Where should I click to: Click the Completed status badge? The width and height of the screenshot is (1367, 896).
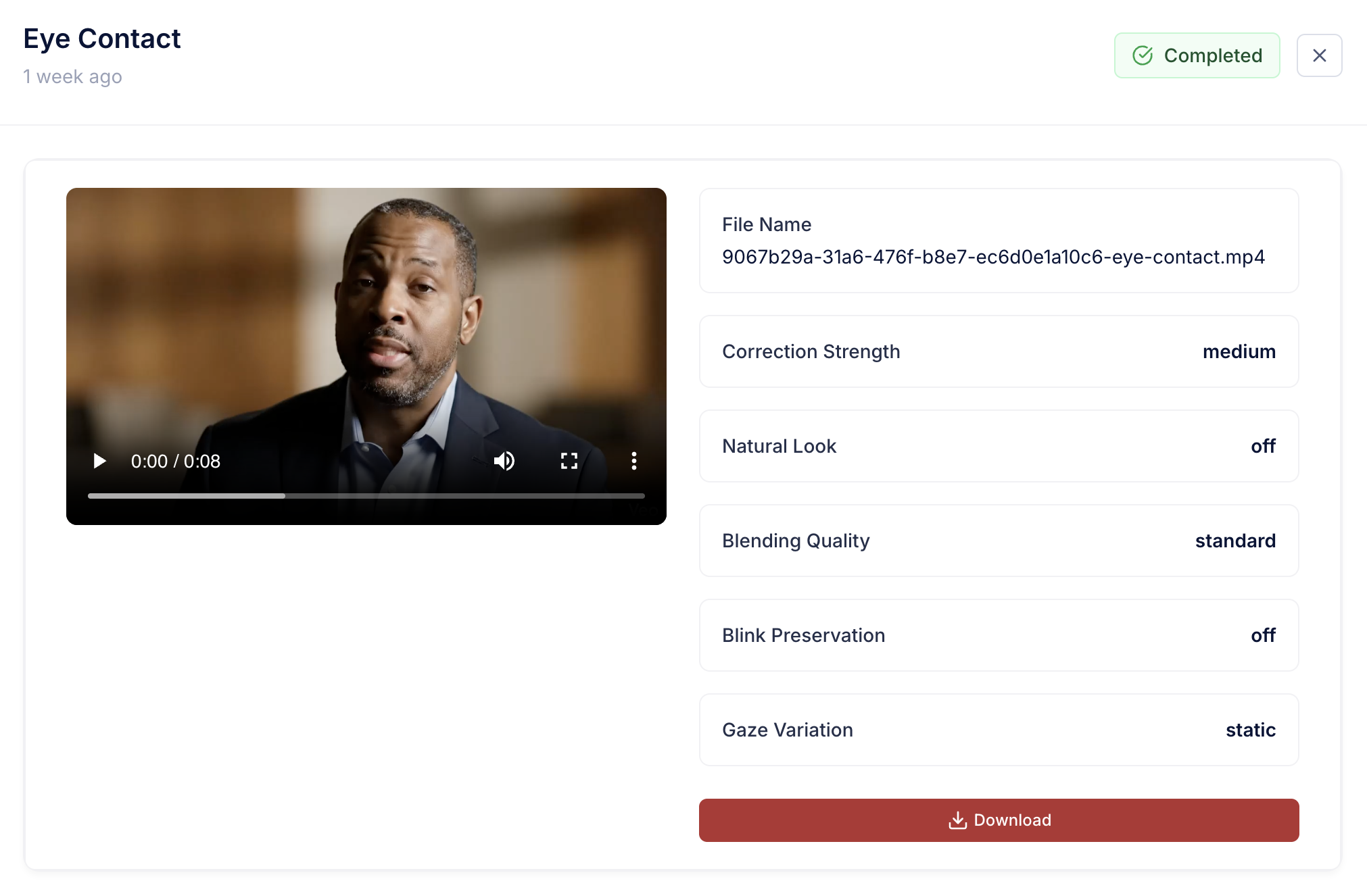coord(1197,55)
